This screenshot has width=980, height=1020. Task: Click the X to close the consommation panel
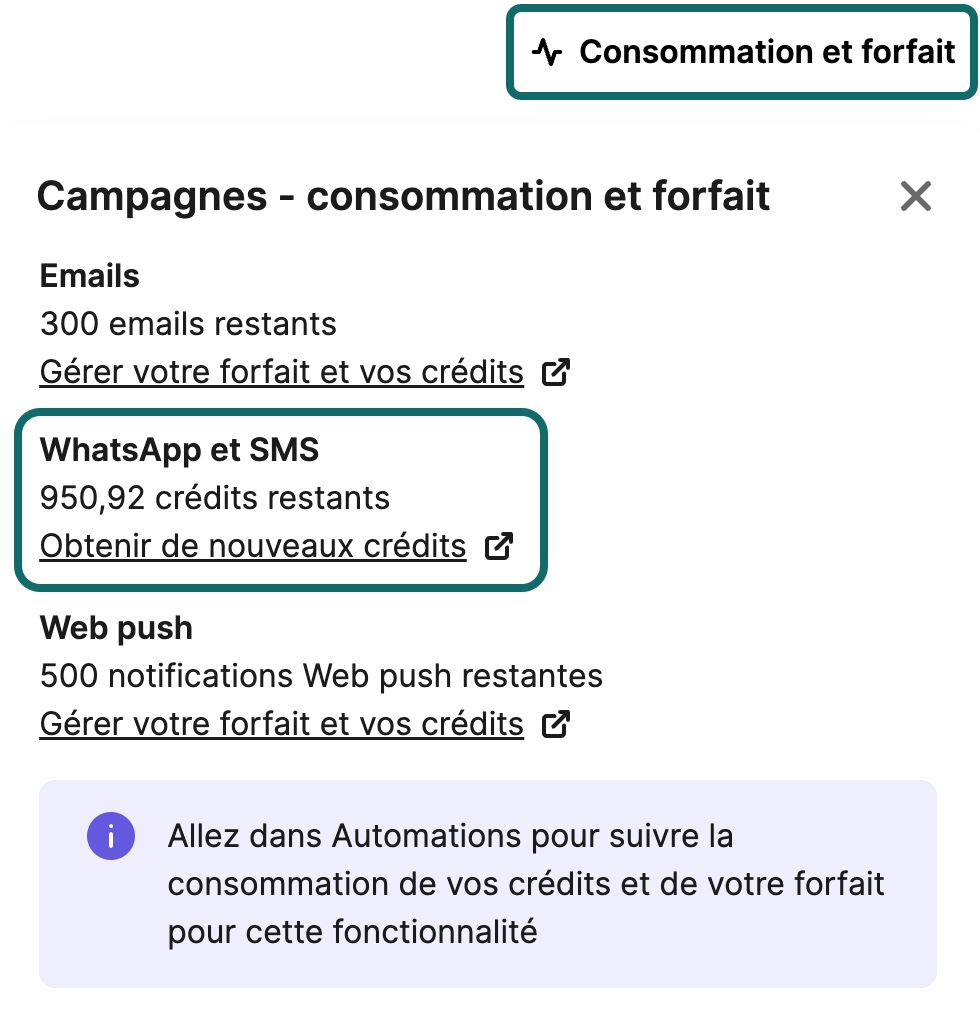915,196
